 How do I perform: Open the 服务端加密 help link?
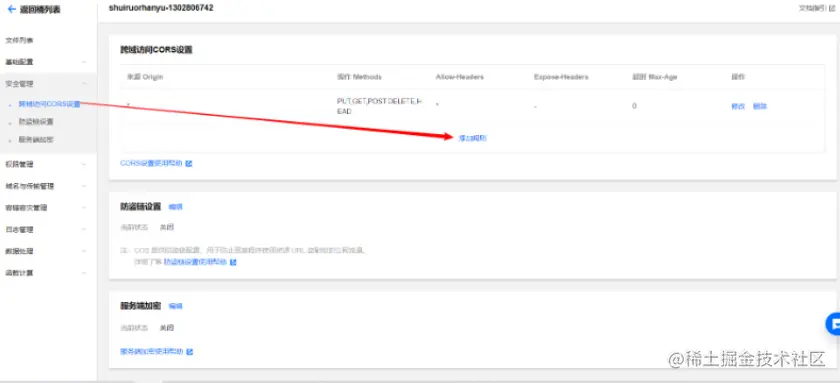(152, 351)
